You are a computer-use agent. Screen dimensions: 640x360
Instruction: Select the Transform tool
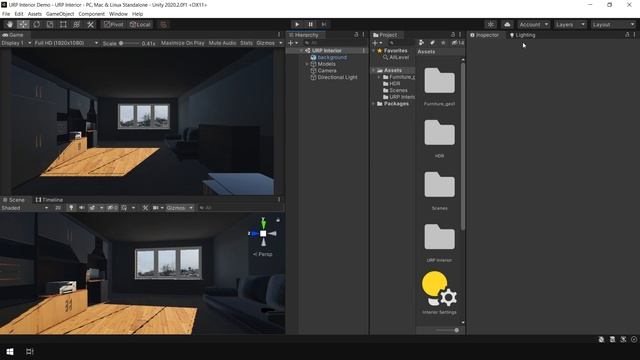point(77,24)
